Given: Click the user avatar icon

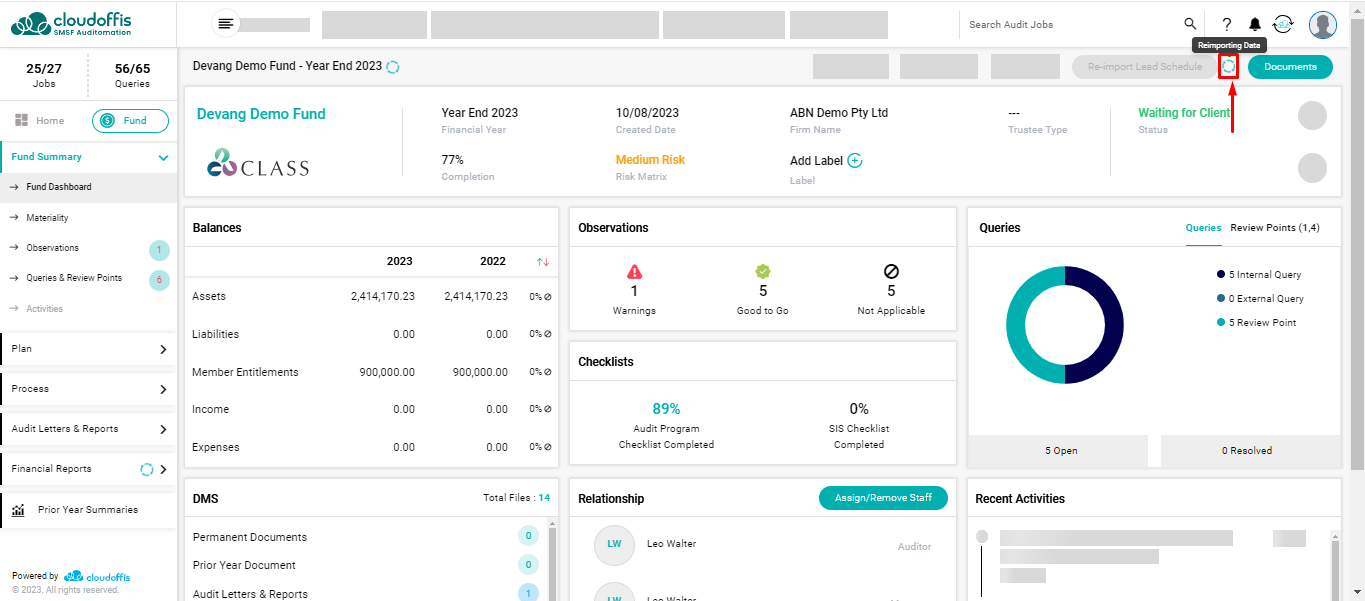Looking at the screenshot, I should 1322,25.
